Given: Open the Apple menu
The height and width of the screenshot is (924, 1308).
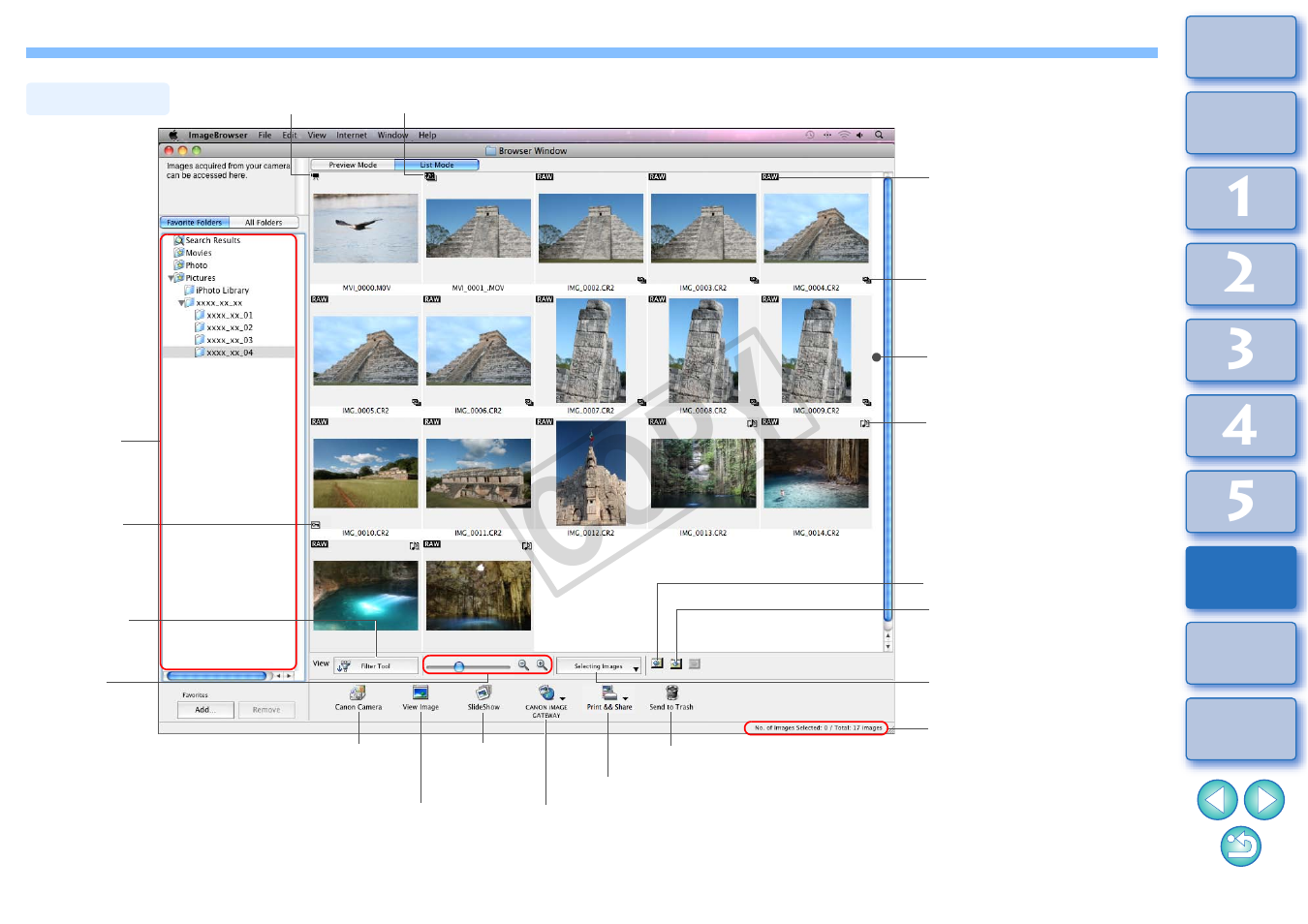Looking at the screenshot, I should click(x=173, y=136).
